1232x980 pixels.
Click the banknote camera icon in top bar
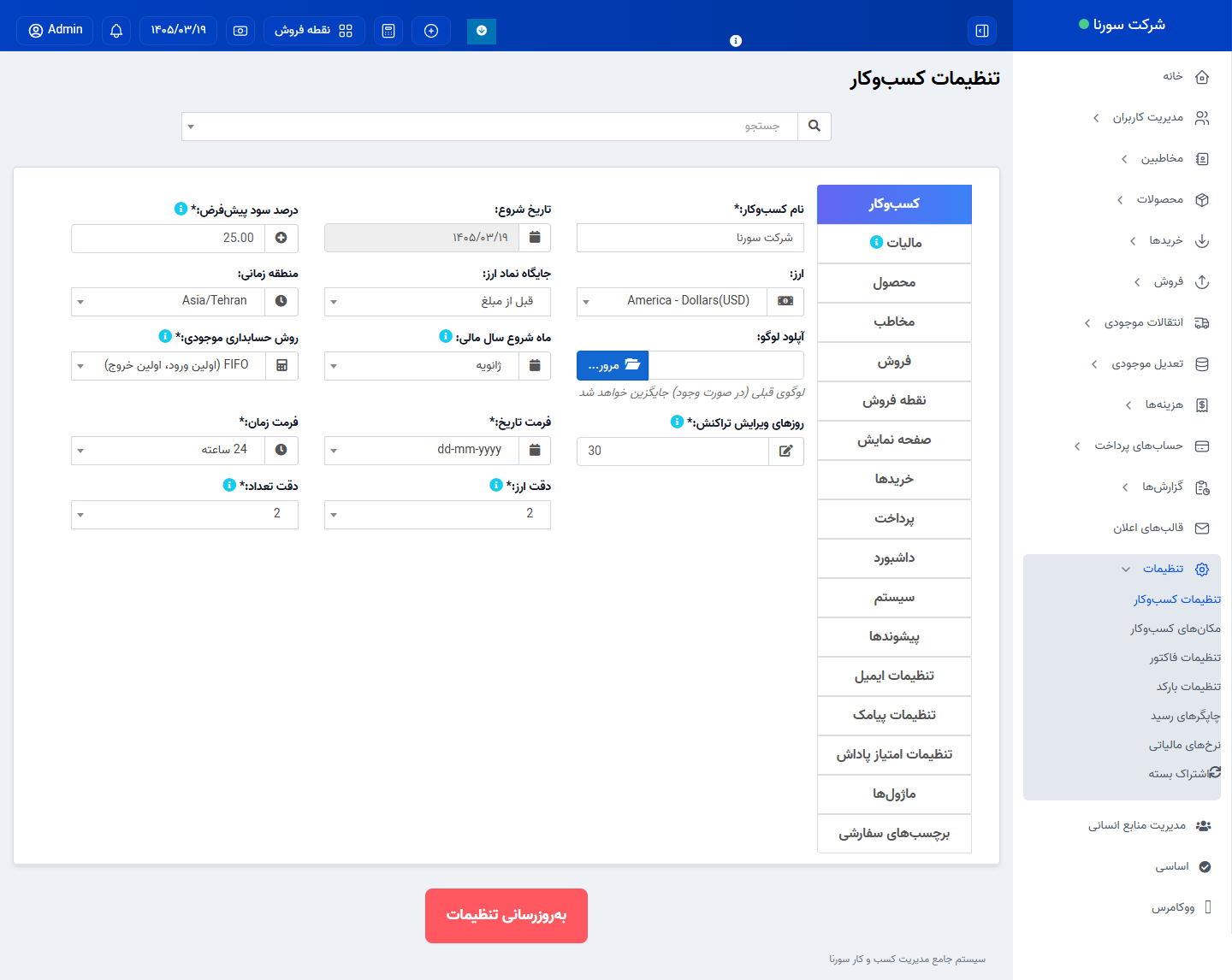(240, 31)
